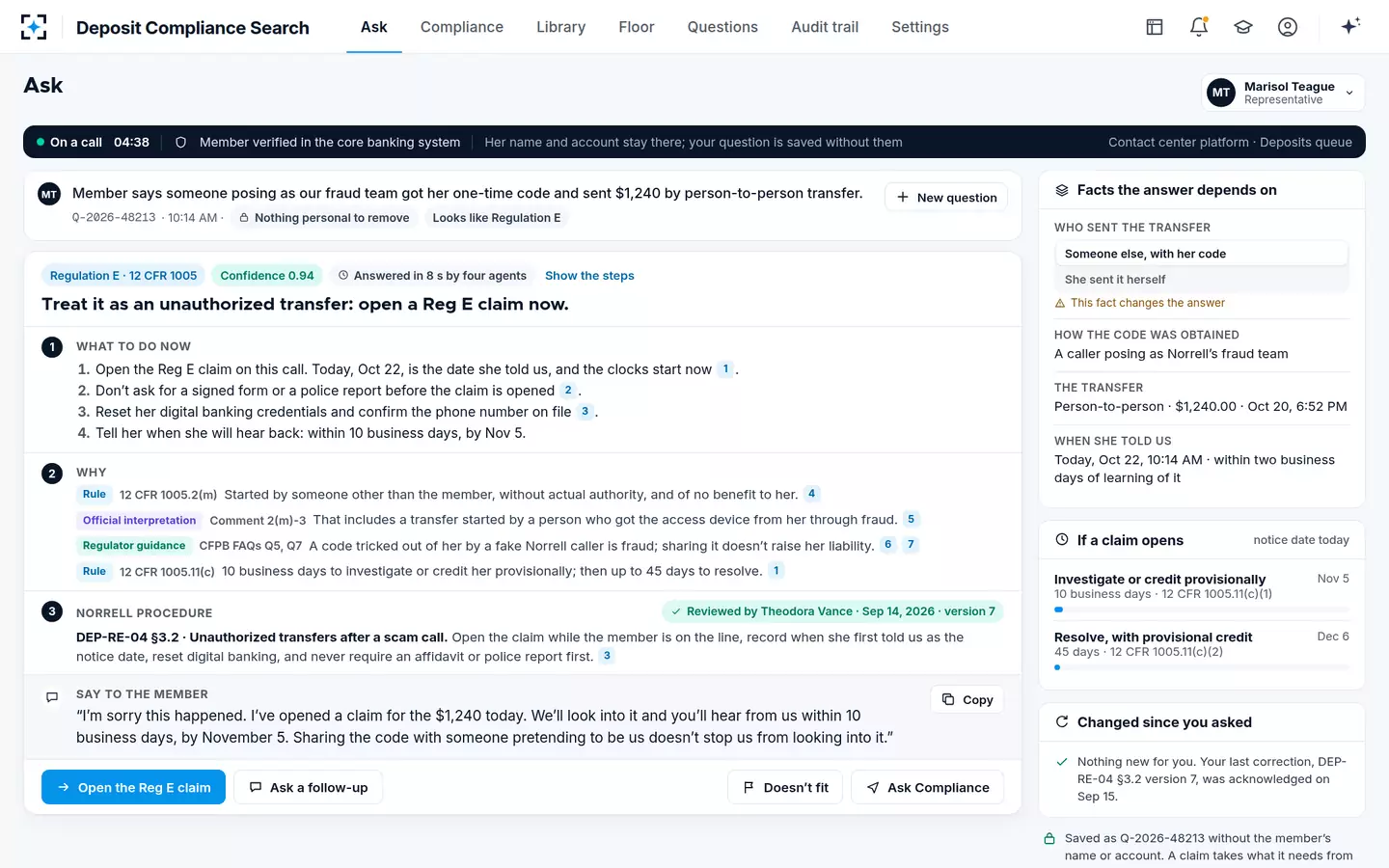Click the Ask Compliance button
Screen dimensions: 1389x868
tap(928, 787)
